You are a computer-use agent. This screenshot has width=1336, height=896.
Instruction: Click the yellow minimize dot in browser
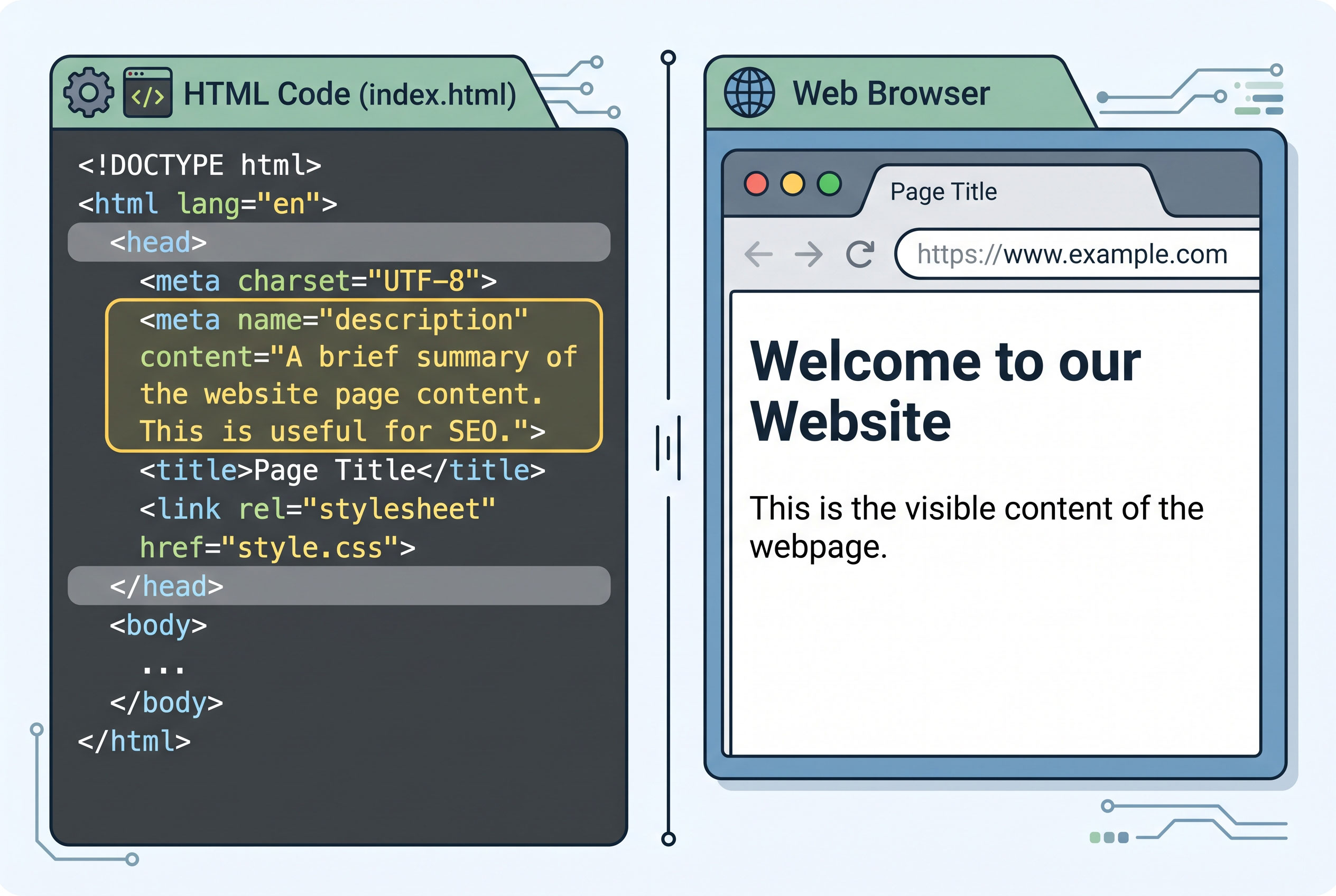[792, 184]
